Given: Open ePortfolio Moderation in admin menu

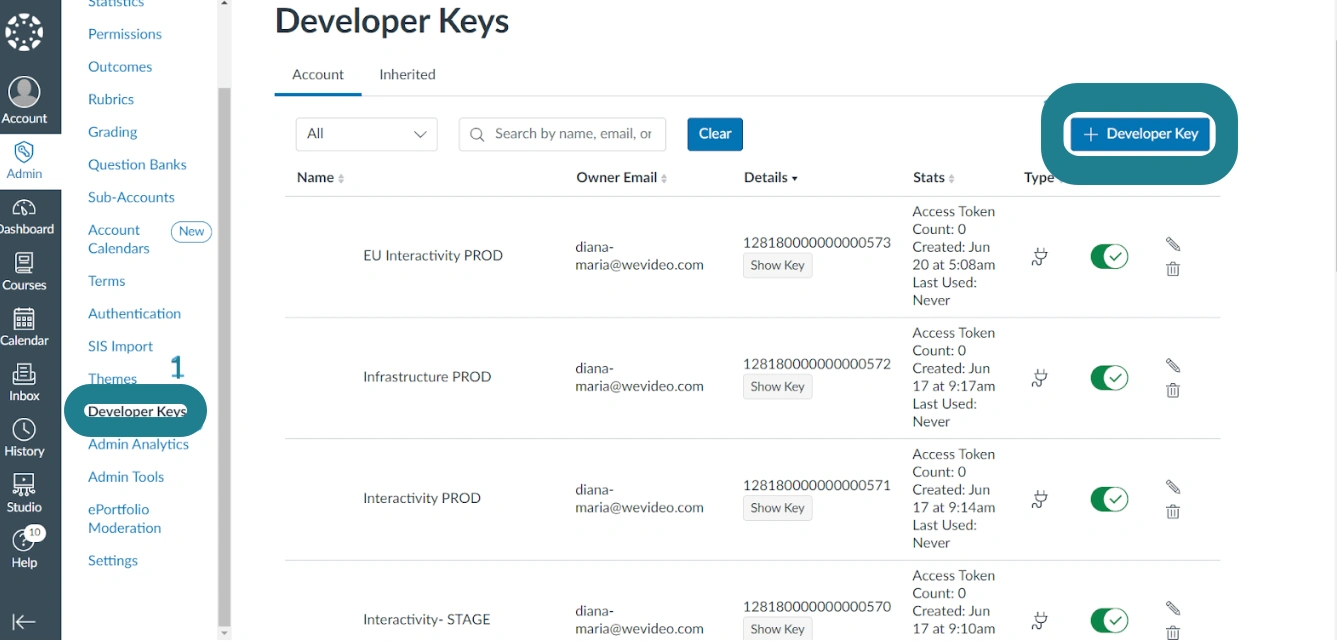Looking at the screenshot, I should (x=124, y=519).
